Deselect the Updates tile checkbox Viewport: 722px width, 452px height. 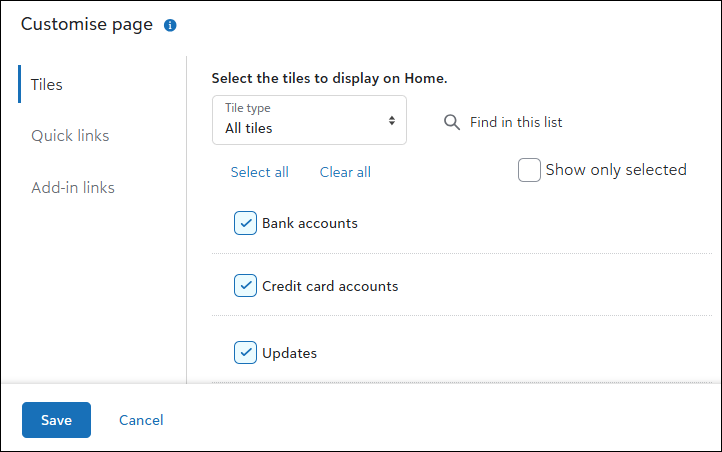coord(245,353)
